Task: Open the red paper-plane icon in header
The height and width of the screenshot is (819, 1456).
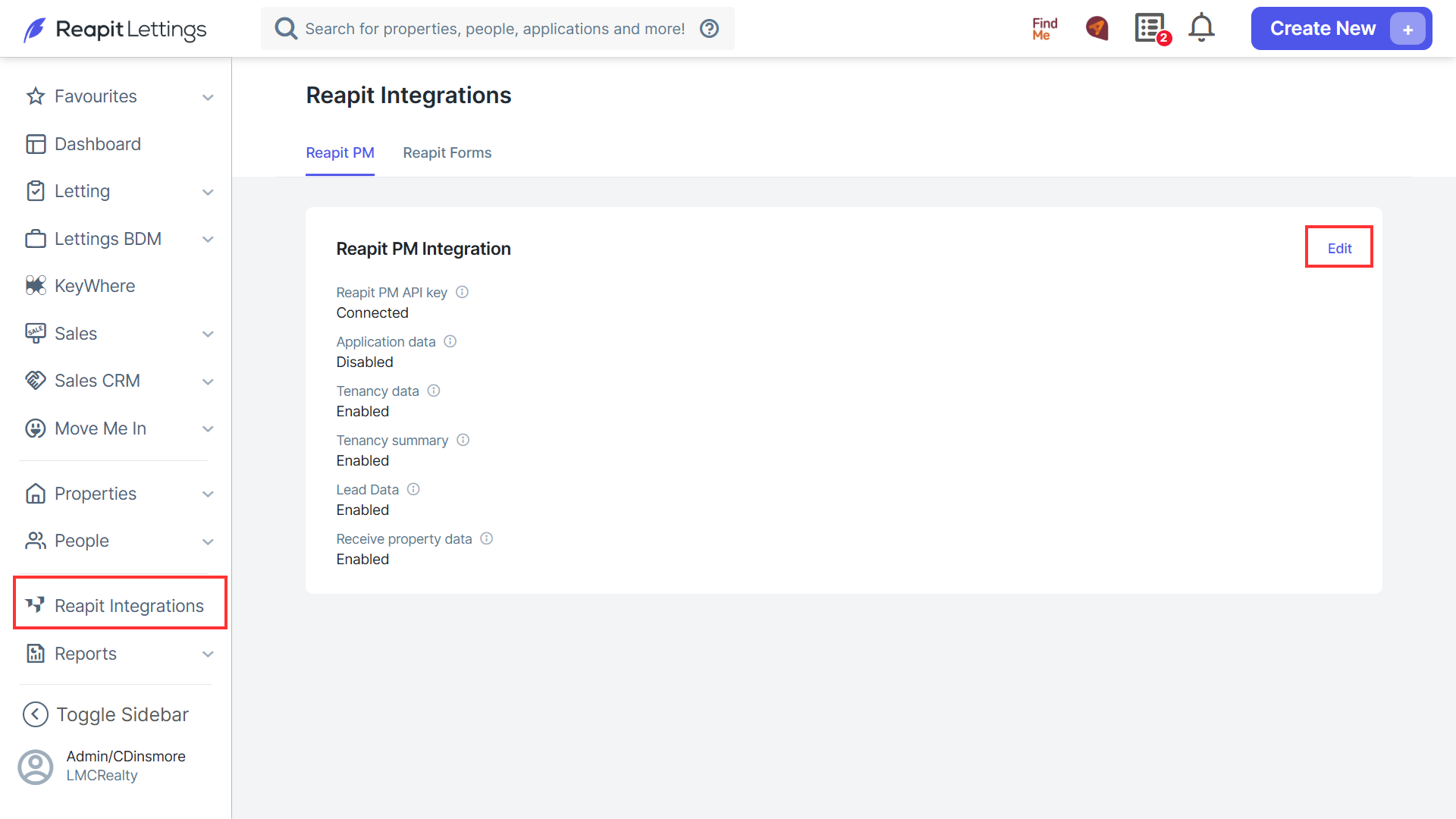Action: [x=1097, y=29]
